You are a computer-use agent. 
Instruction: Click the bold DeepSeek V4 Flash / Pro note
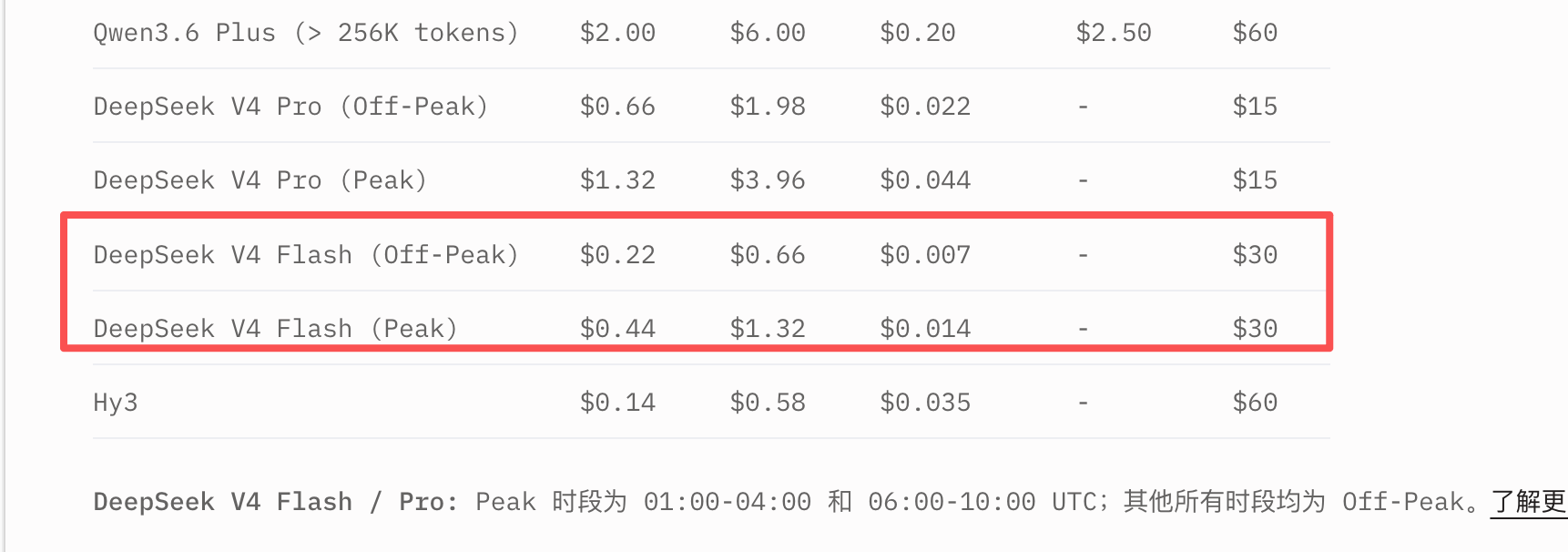275,502
